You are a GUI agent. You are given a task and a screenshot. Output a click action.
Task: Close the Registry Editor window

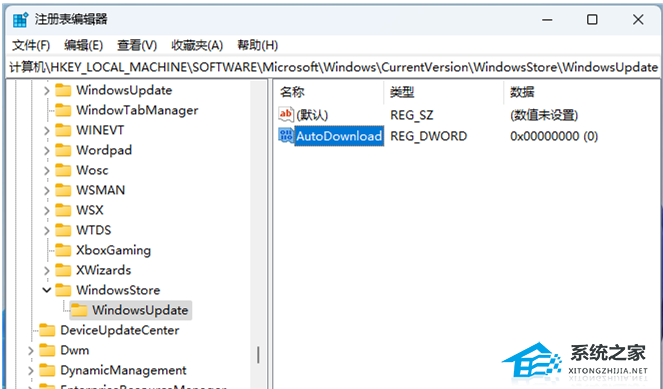pyautogui.click(x=638, y=20)
